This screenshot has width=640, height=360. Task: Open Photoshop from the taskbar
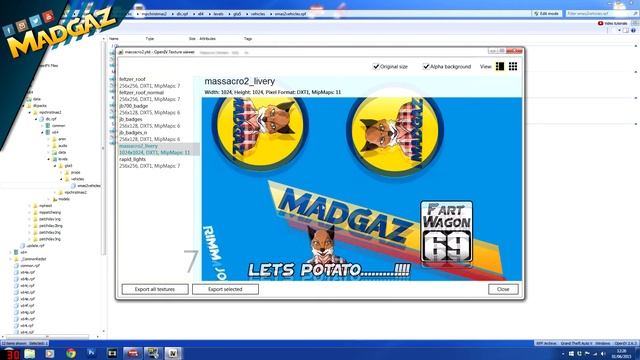coord(91,353)
